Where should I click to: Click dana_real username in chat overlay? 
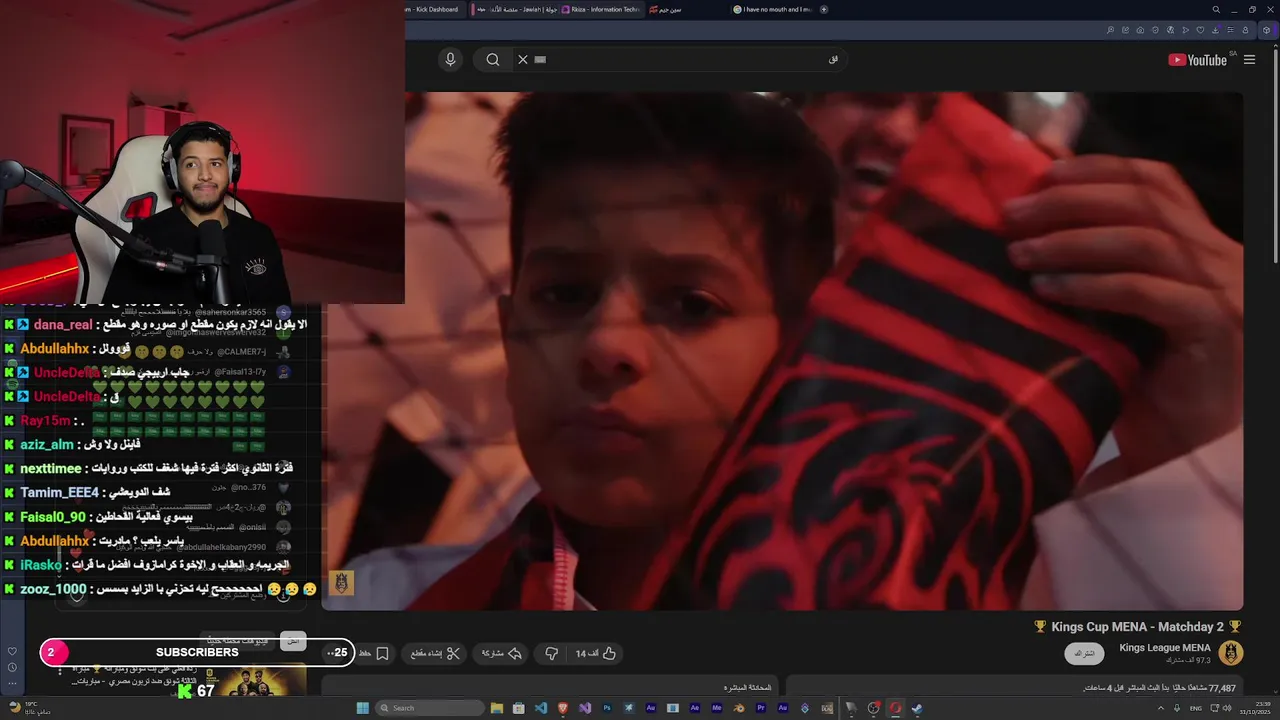click(62, 325)
